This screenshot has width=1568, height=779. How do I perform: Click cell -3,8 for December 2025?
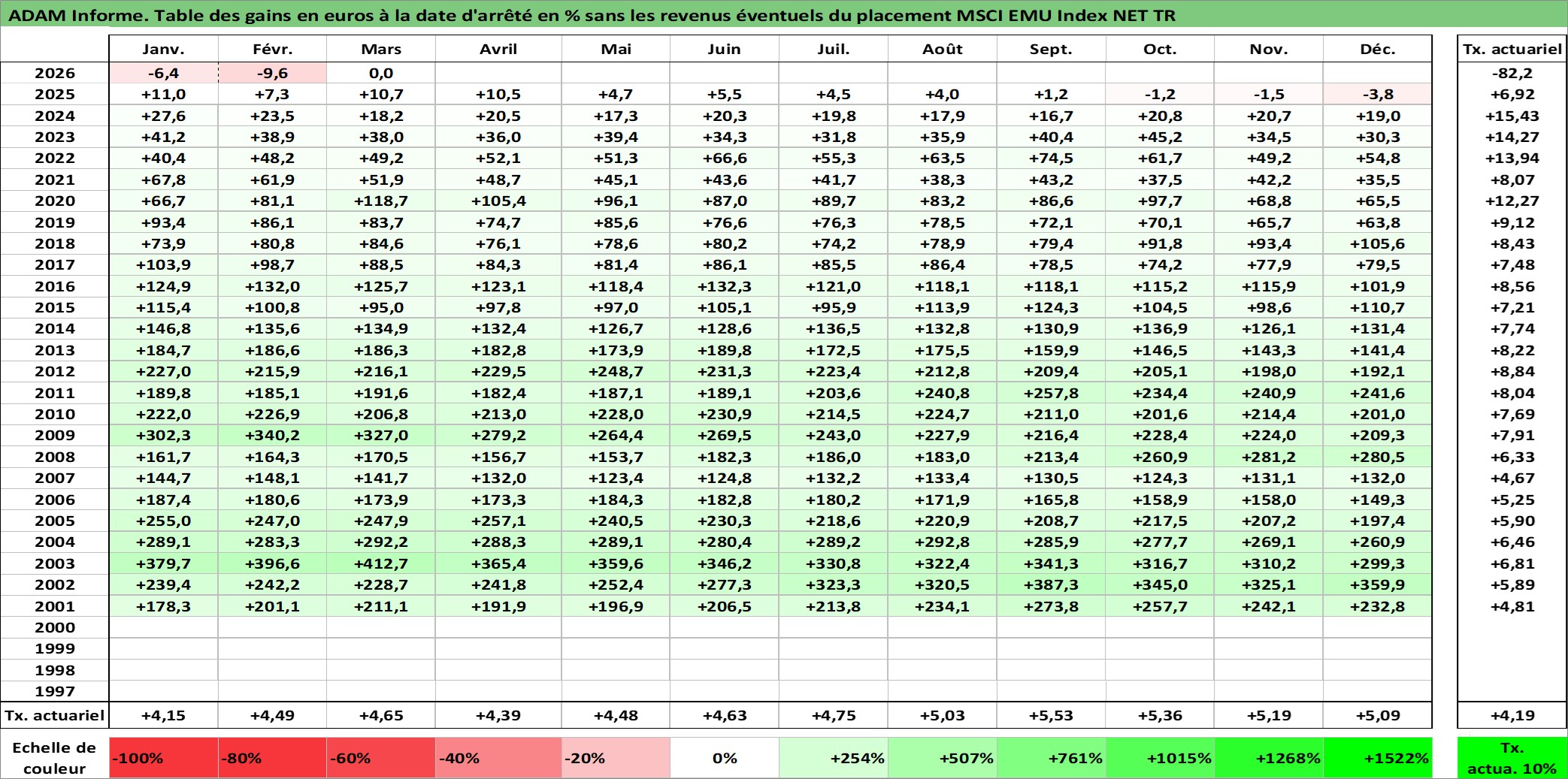(1378, 94)
